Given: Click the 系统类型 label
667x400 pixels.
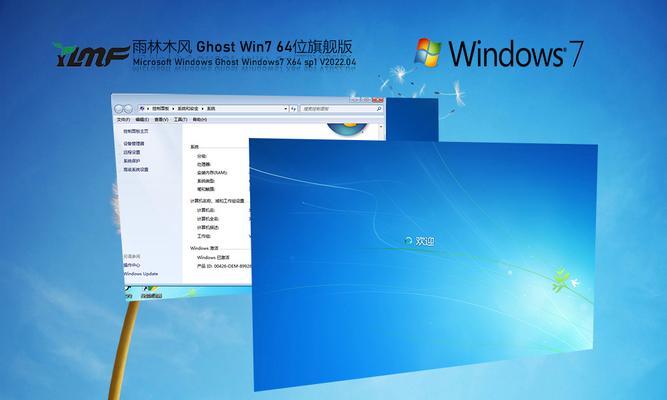Looking at the screenshot, I should tap(205, 181).
